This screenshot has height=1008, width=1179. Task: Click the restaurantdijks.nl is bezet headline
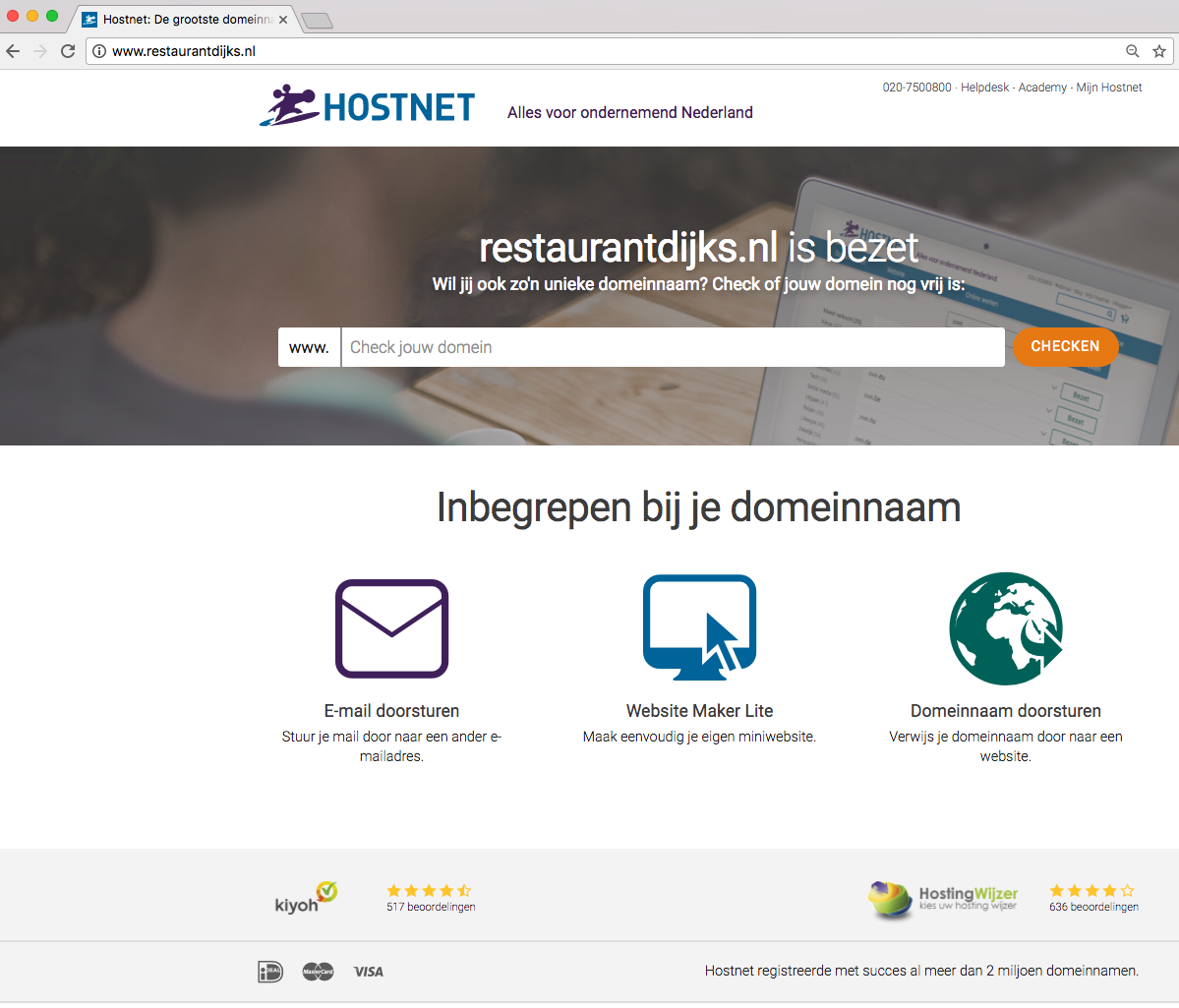coord(699,248)
